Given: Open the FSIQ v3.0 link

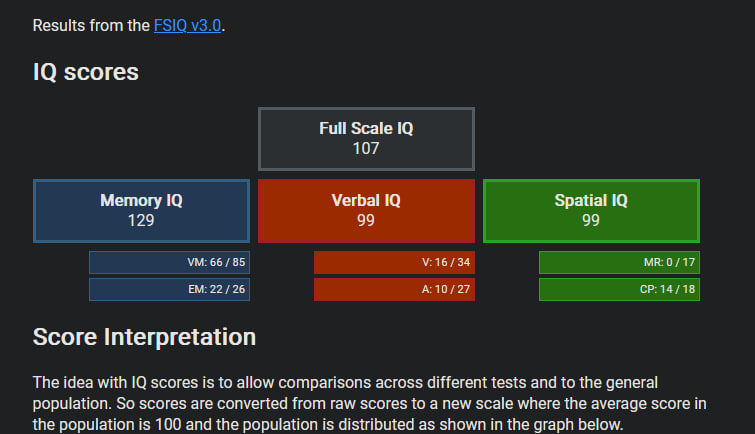Looking at the screenshot, I should (187, 25).
